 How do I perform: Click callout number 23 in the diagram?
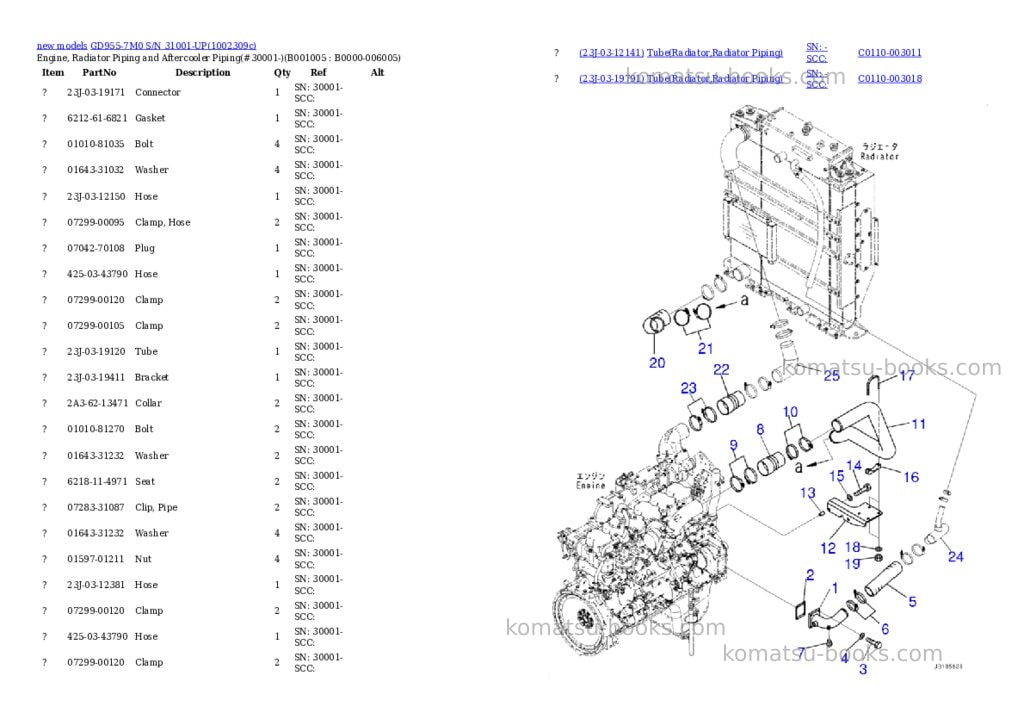pos(688,389)
